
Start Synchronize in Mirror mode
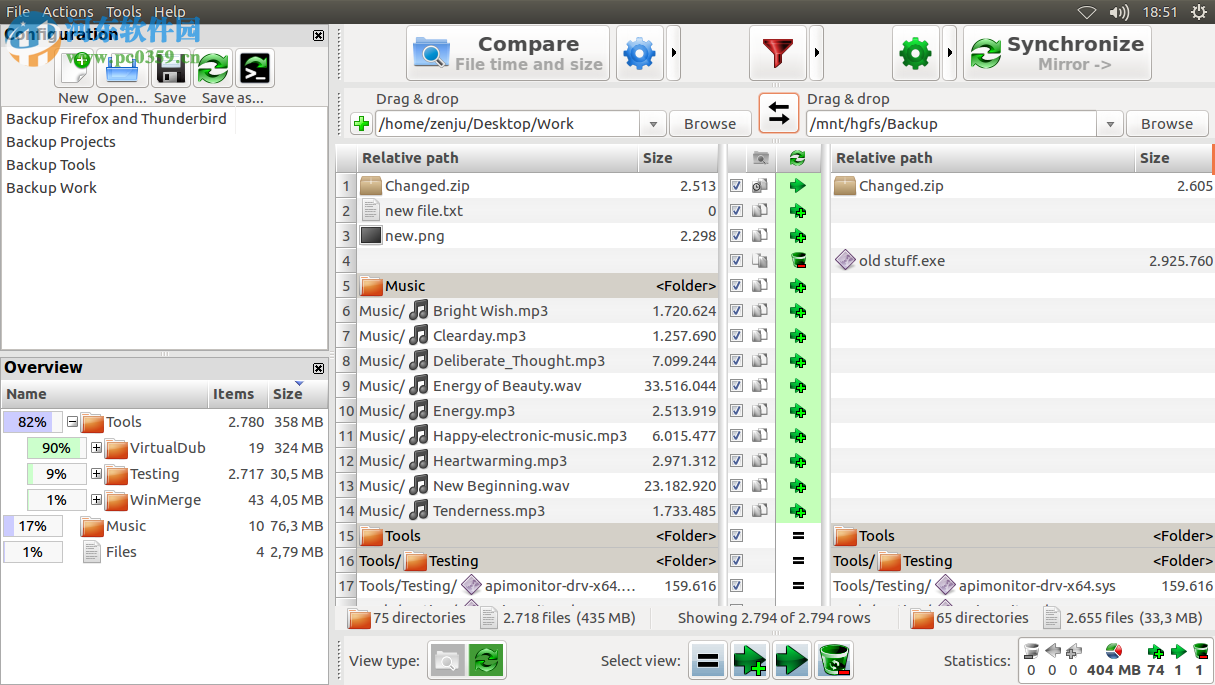[x=1056, y=53]
